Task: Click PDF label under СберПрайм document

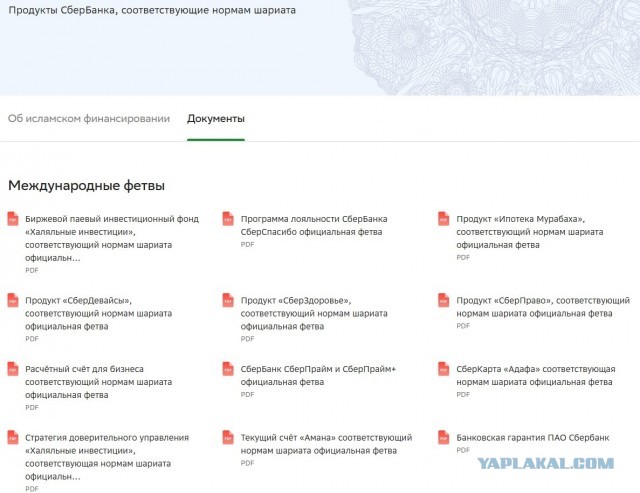Action: [x=247, y=394]
